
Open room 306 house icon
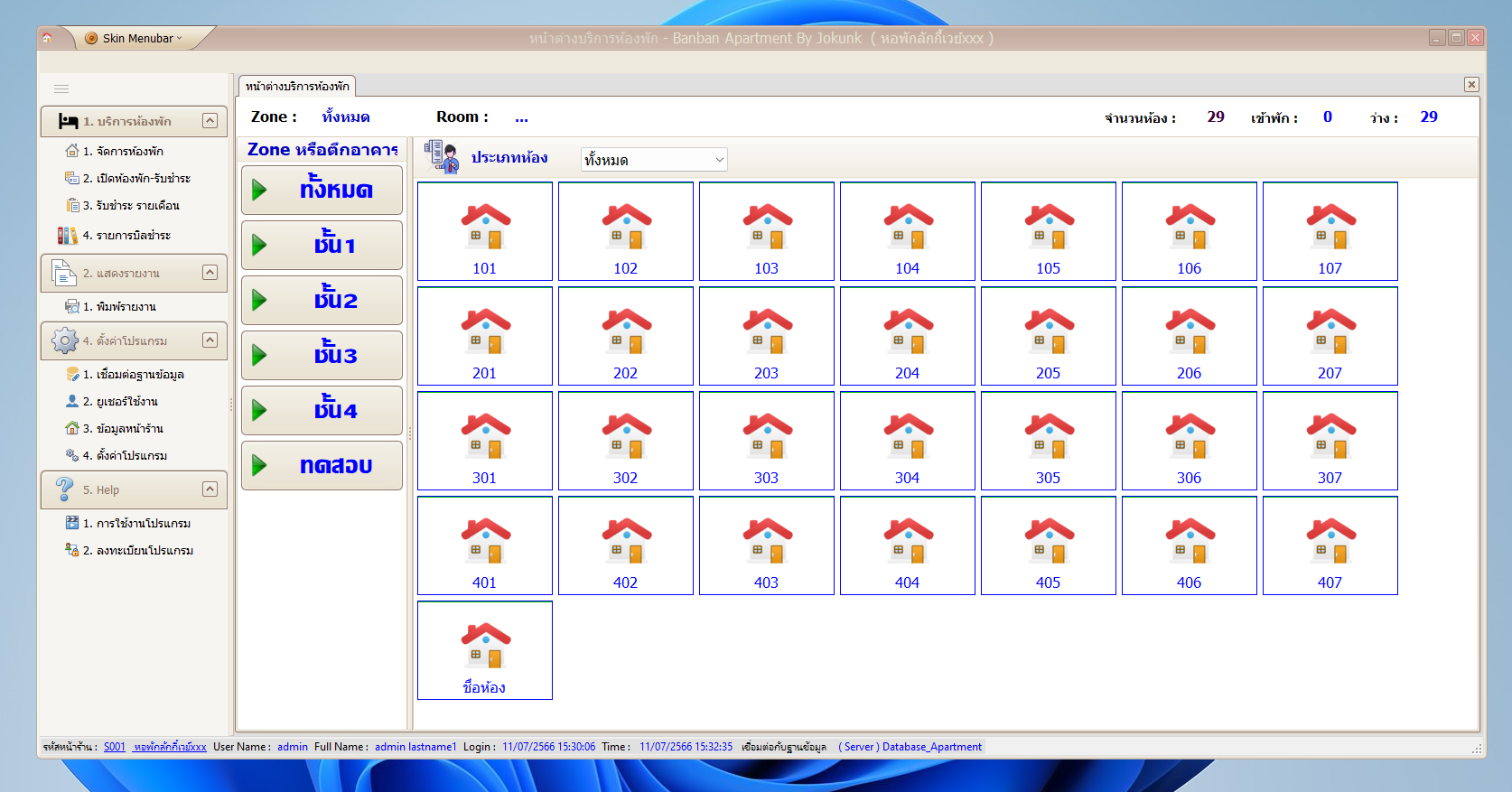[x=1190, y=436]
